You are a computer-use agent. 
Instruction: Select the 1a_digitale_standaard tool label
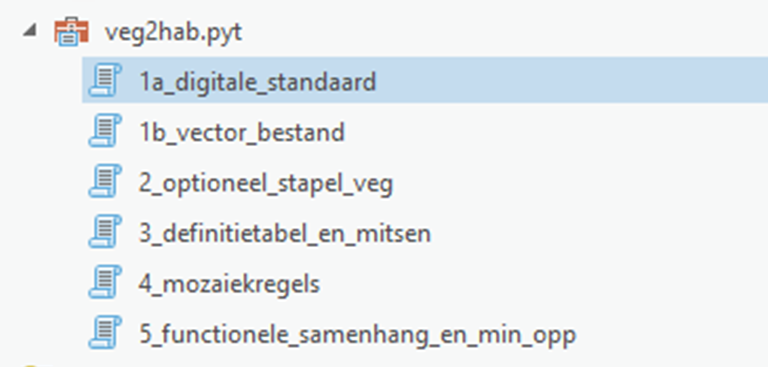[258, 82]
